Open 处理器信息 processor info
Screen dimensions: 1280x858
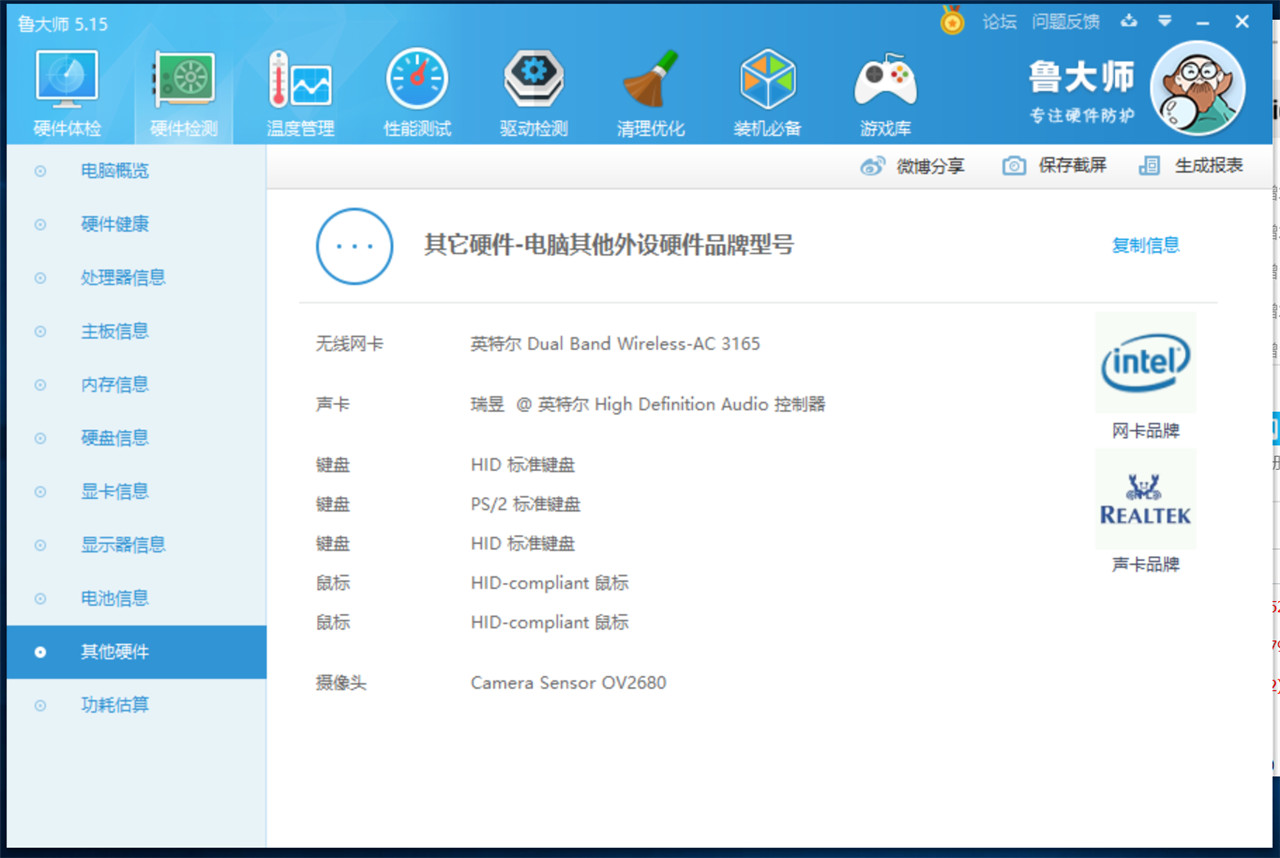[x=136, y=278]
